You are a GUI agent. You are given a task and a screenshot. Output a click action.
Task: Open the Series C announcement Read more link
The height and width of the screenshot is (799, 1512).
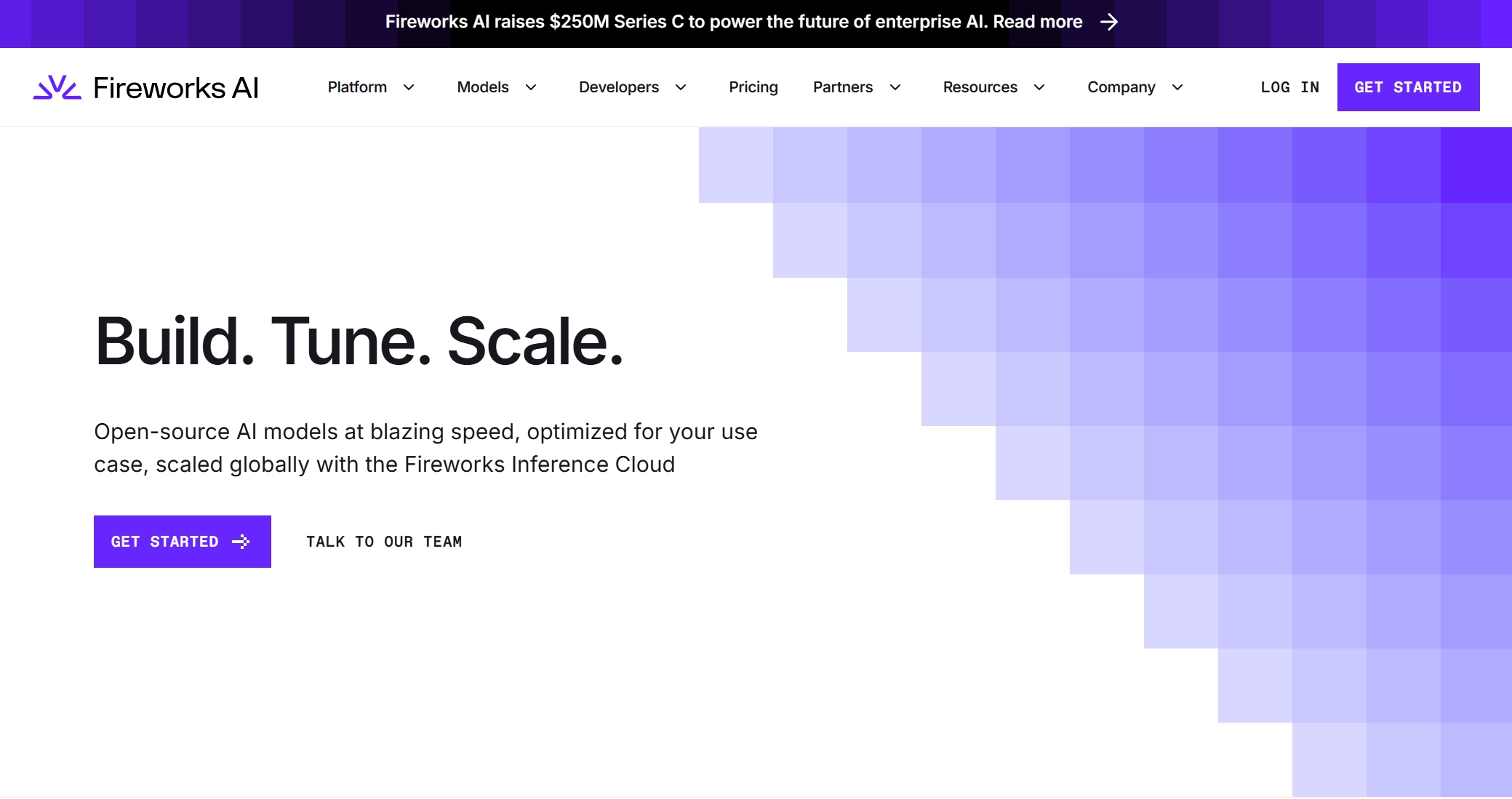(x=1038, y=22)
